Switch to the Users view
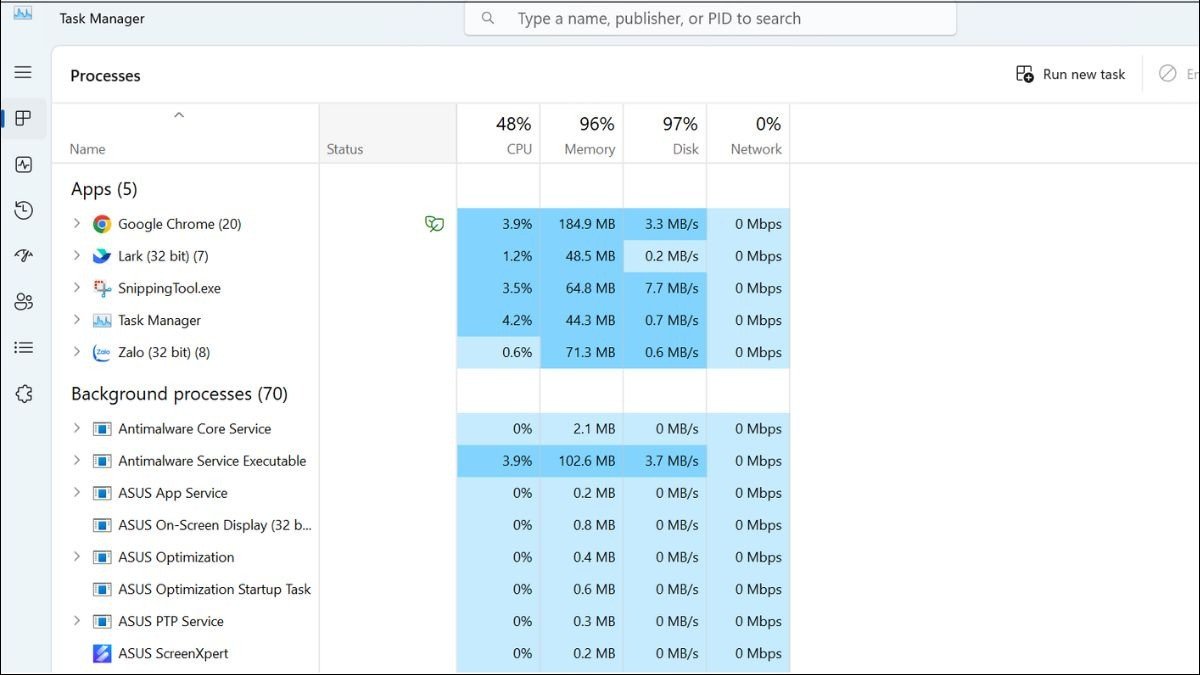The image size is (1200, 675). click(x=23, y=301)
